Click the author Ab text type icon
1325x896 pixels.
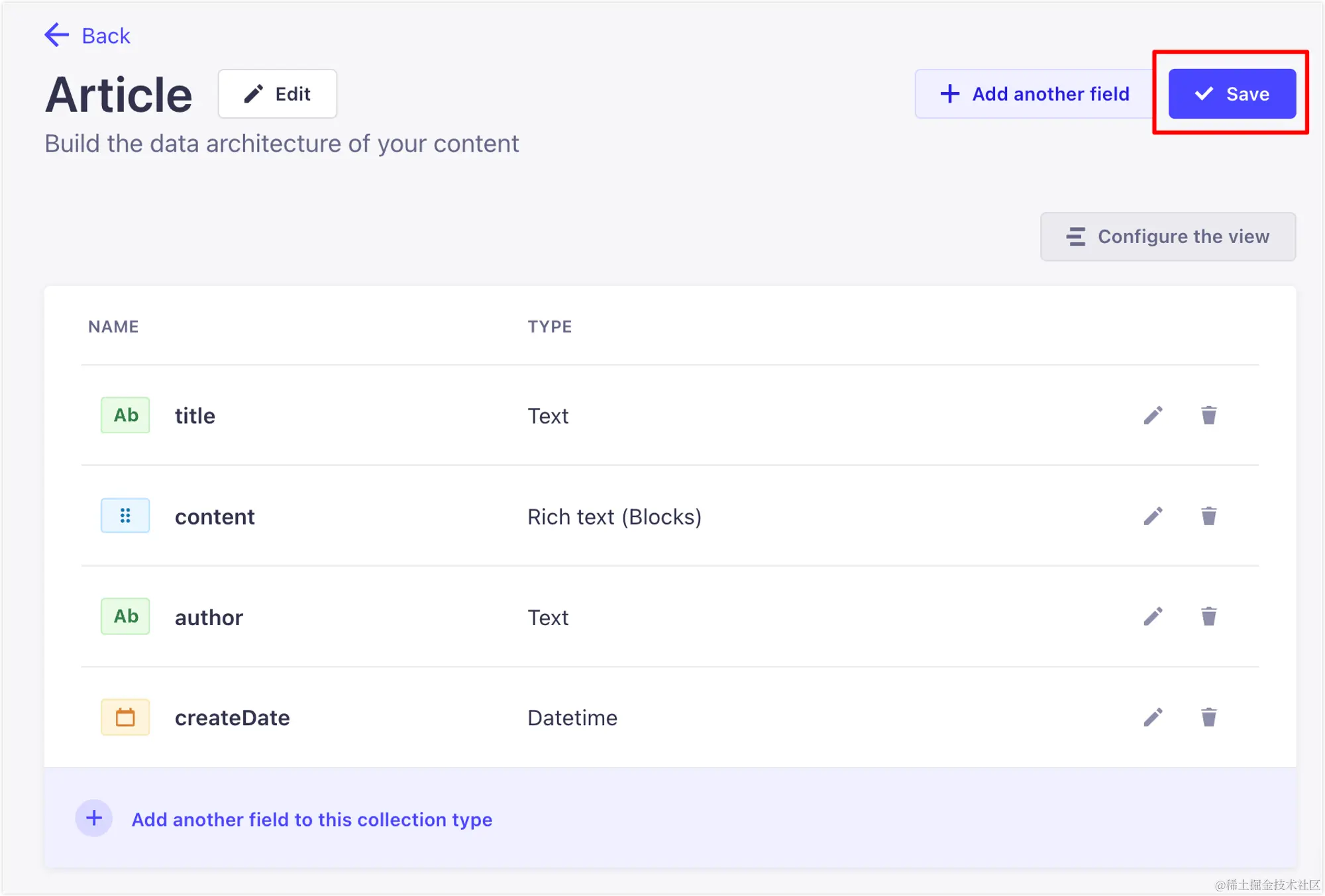pyautogui.click(x=125, y=617)
